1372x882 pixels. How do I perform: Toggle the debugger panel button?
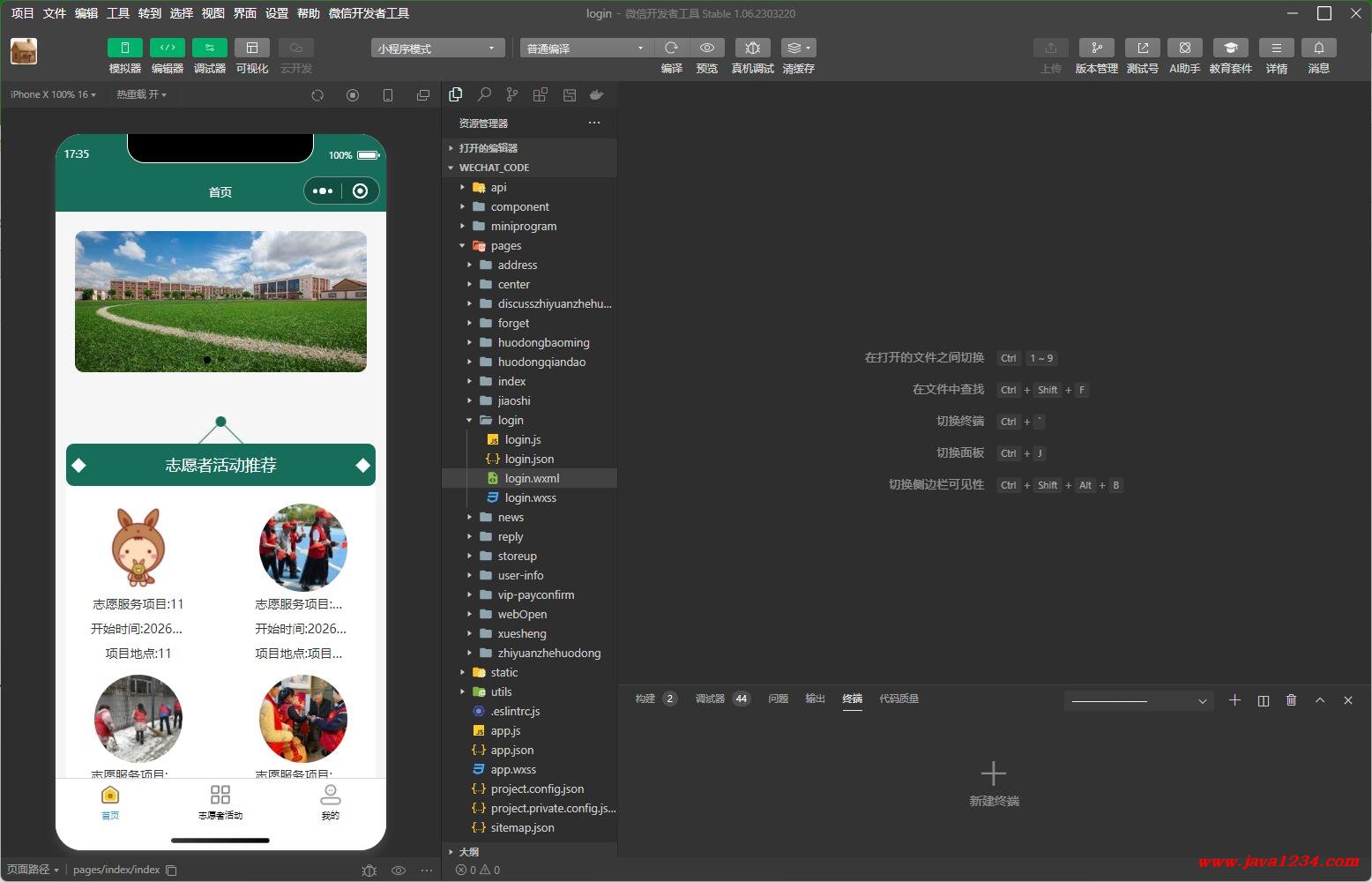[210, 49]
